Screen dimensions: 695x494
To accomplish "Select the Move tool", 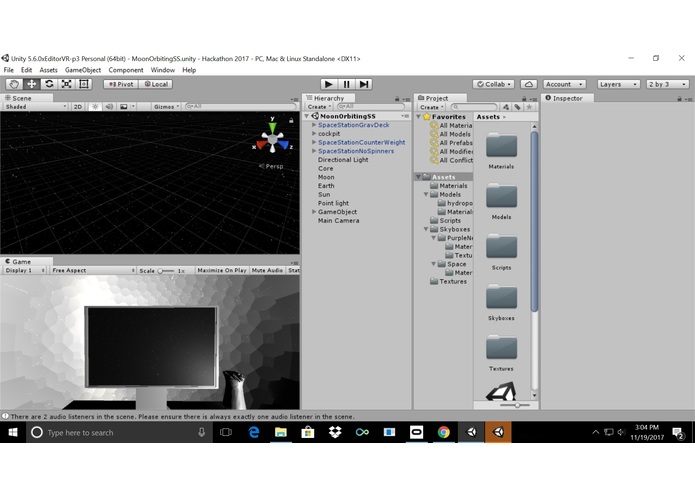I will coord(31,84).
